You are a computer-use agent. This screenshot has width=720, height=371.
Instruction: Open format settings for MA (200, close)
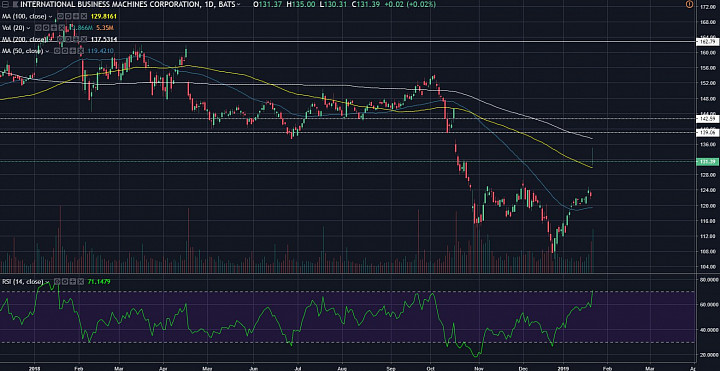(x=68, y=39)
